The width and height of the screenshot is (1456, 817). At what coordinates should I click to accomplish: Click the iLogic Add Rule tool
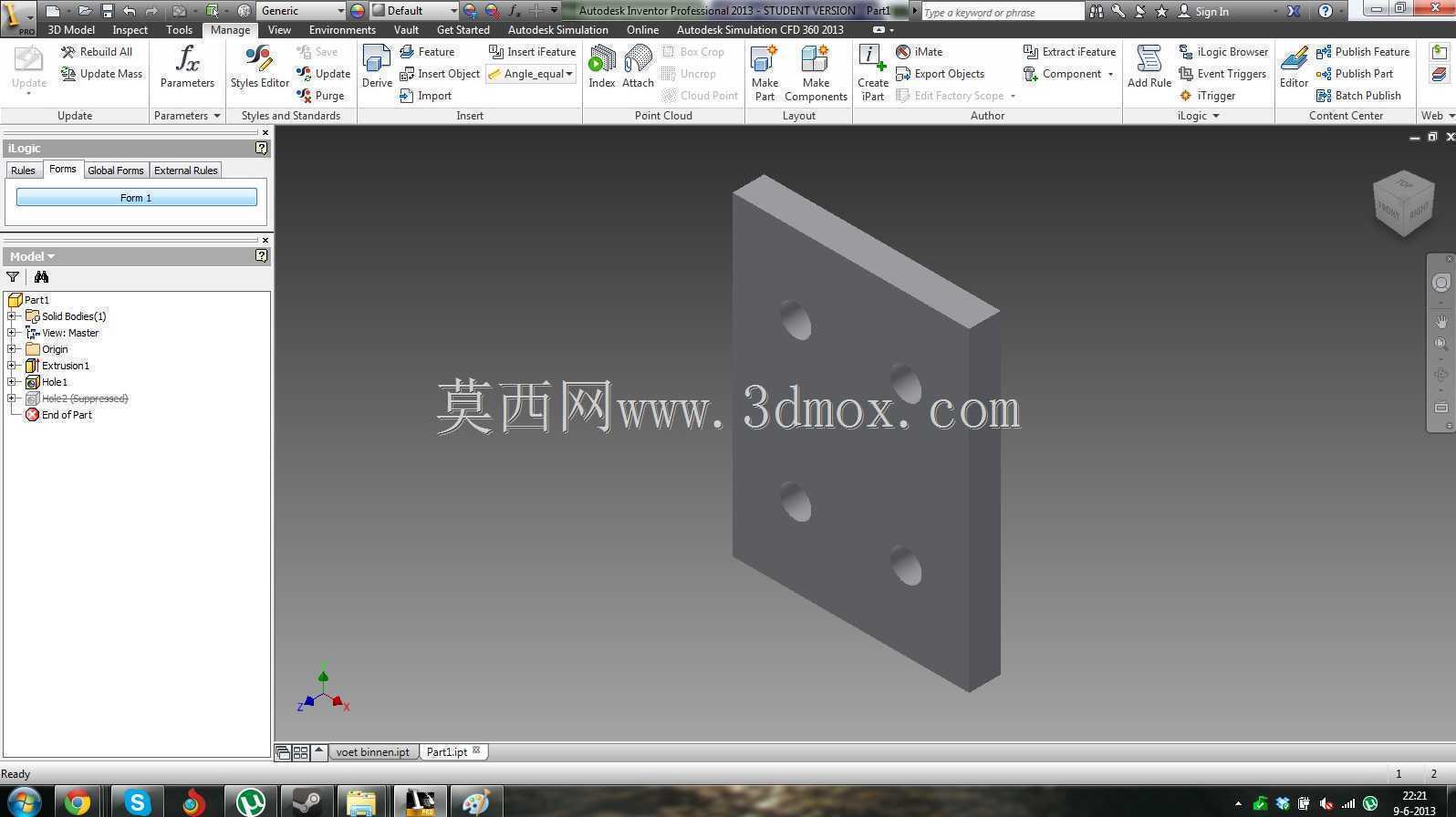click(x=1149, y=67)
